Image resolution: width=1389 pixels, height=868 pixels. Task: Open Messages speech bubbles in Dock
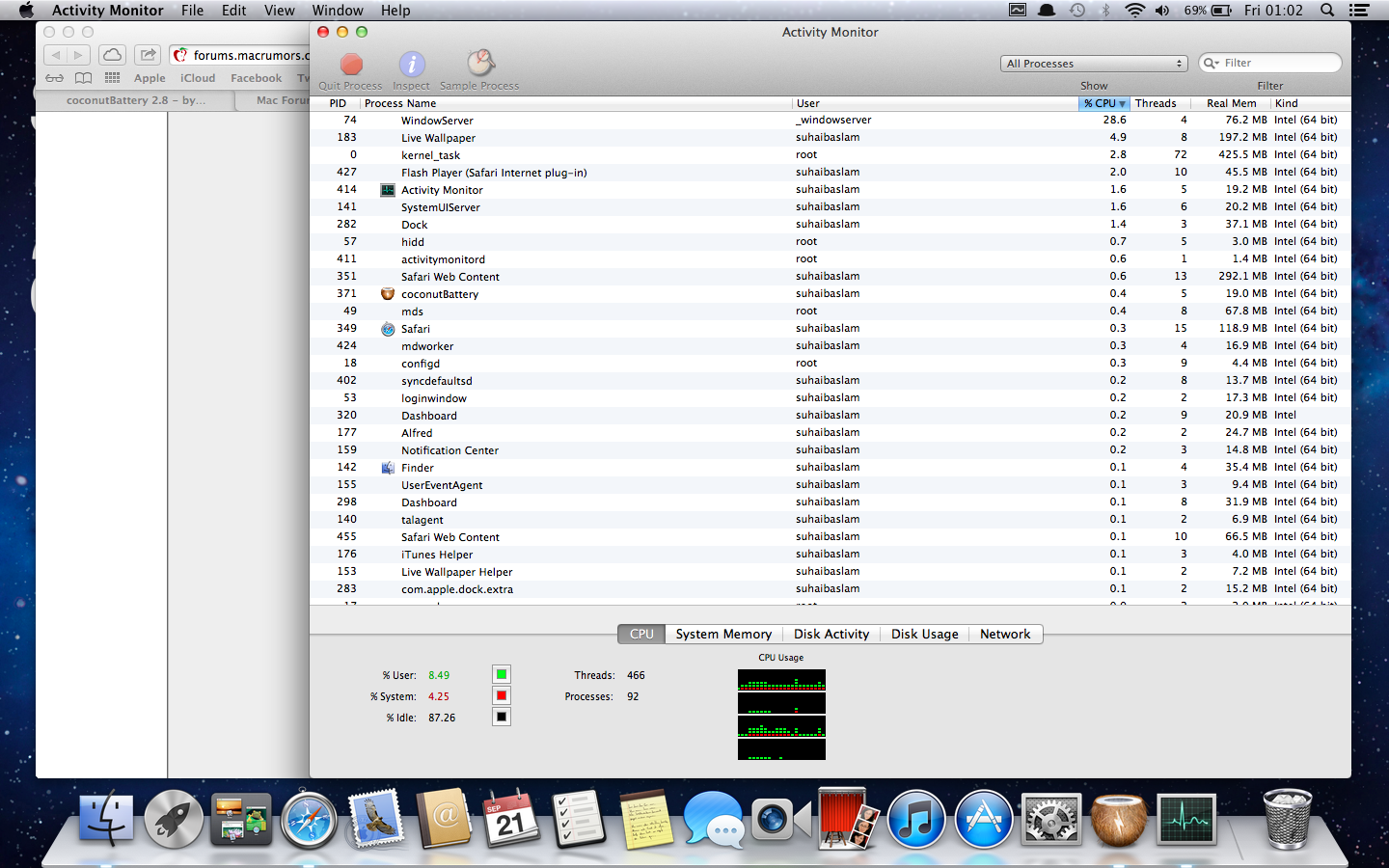point(714,821)
